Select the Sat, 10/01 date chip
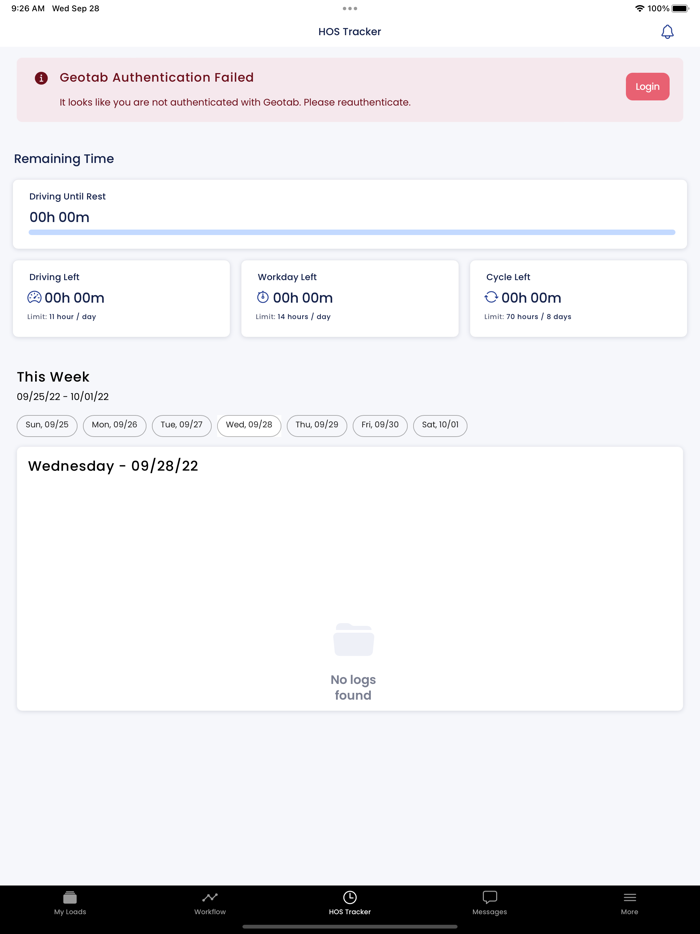This screenshot has height=934, width=700. pyautogui.click(x=440, y=425)
